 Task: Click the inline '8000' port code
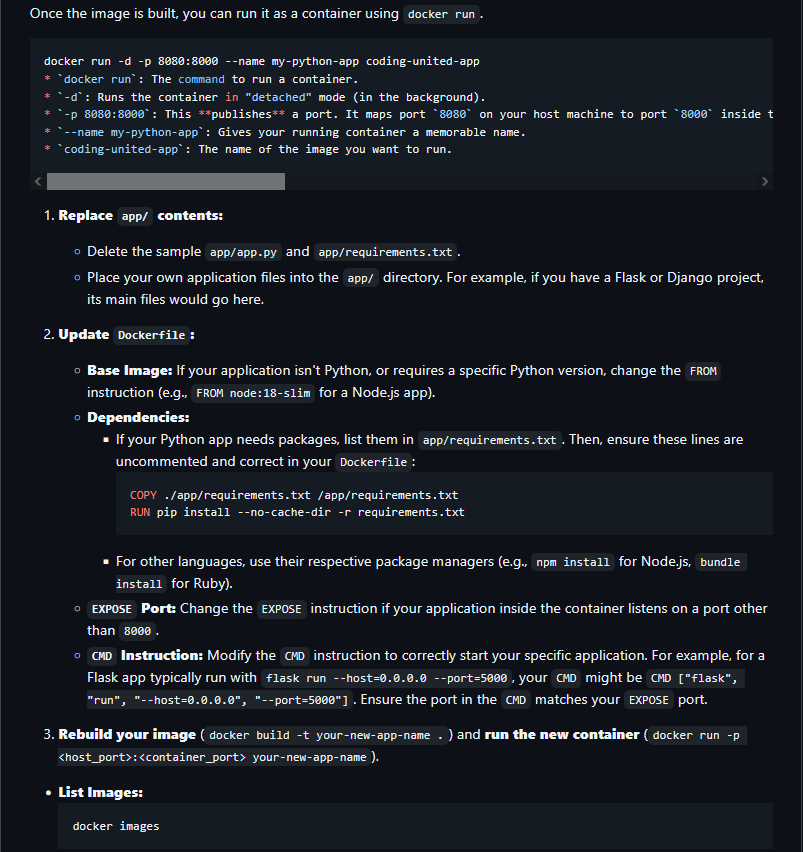(x=137, y=631)
